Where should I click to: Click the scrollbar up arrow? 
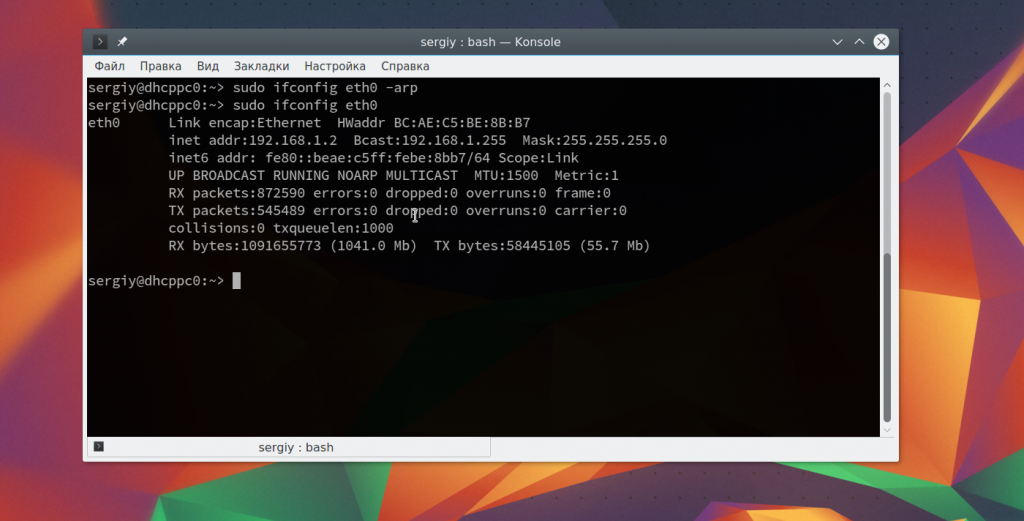tap(887, 85)
